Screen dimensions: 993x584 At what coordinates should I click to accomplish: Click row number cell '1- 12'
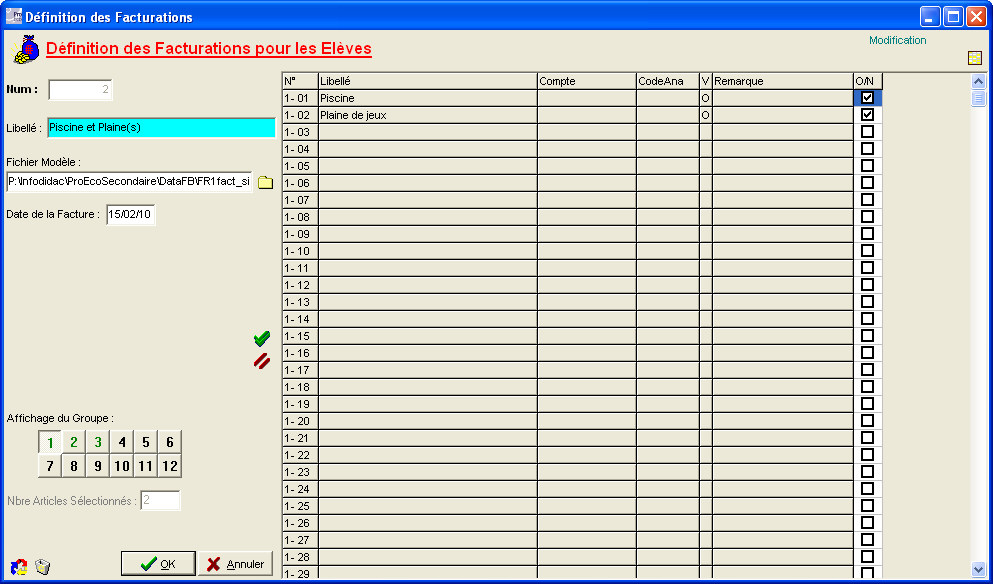300,285
